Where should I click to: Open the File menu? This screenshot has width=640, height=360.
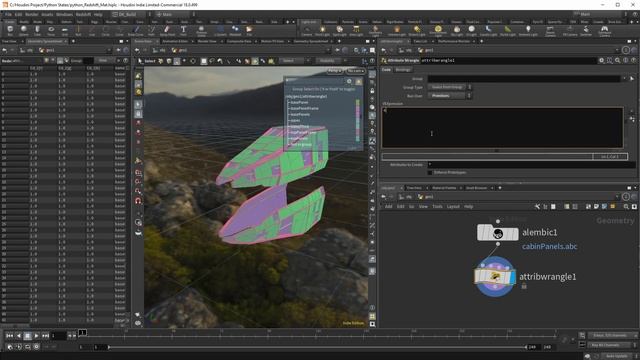pyautogui.click(x=8, y=14)
